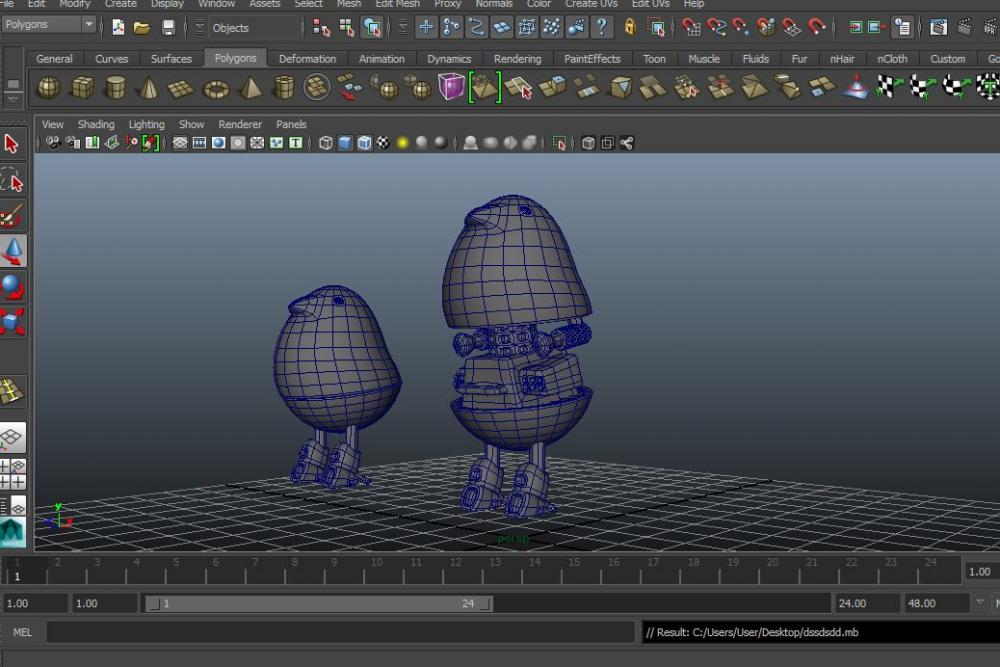Open the Shading panel menu
Viewport: 1000px width, 667px height.
point(96,125)
